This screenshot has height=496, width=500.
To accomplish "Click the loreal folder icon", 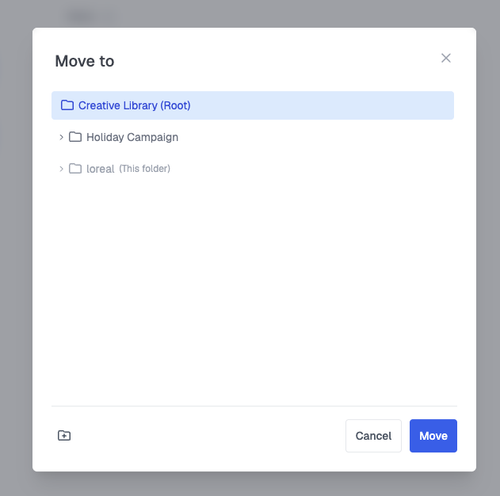I will 75,169.
